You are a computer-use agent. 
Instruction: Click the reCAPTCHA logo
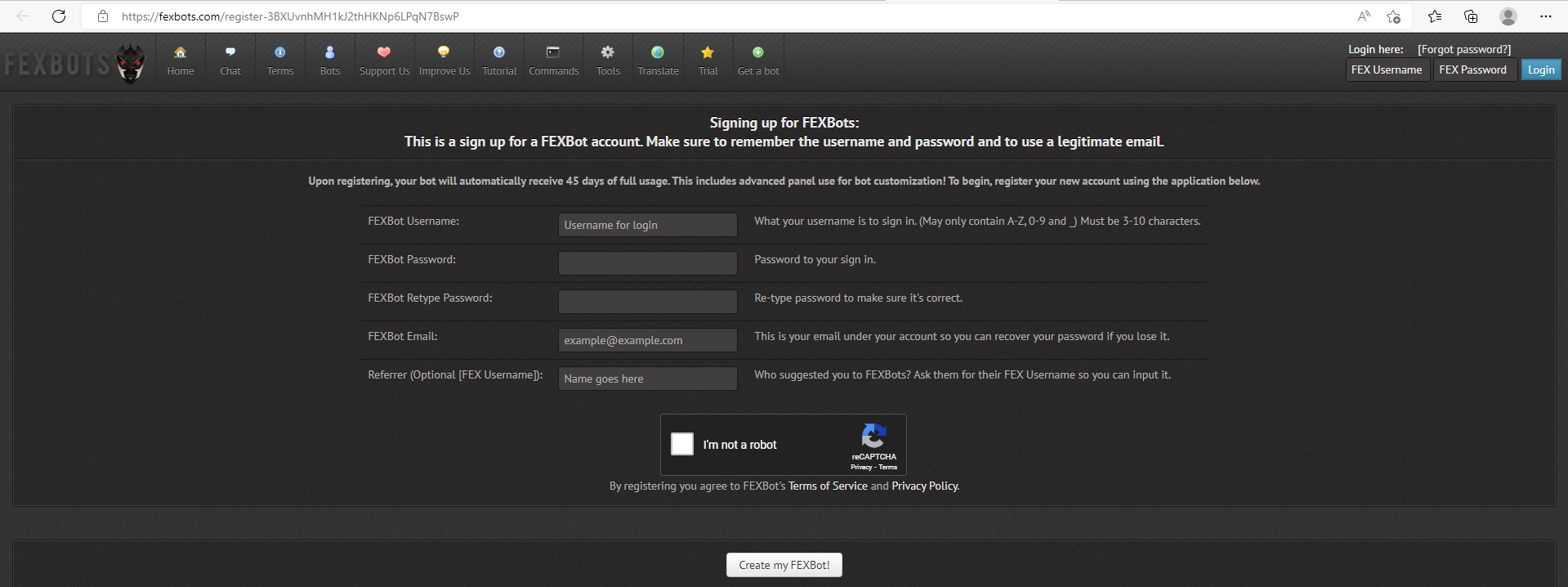pos(874,436)
